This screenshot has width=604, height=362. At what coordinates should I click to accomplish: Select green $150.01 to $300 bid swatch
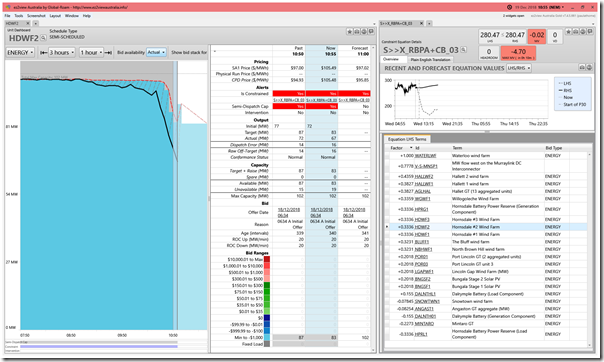[x=267, y=285]
